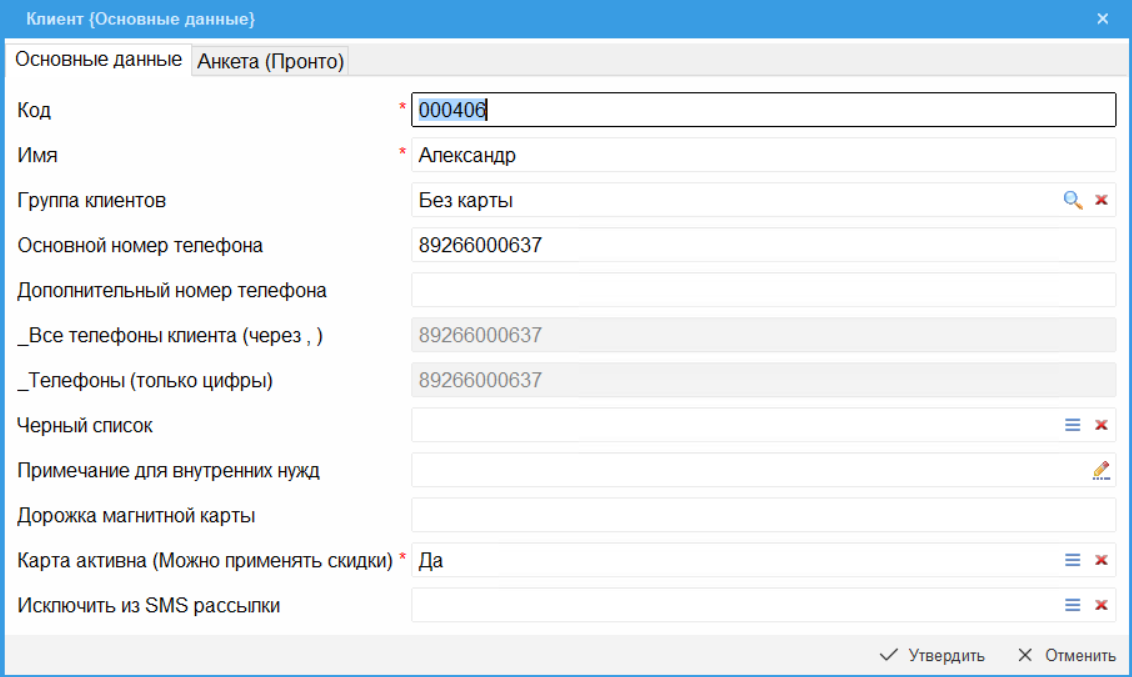
Task: Click the Без карты group value
Action: pyautogui.click(x=730, y=200)
